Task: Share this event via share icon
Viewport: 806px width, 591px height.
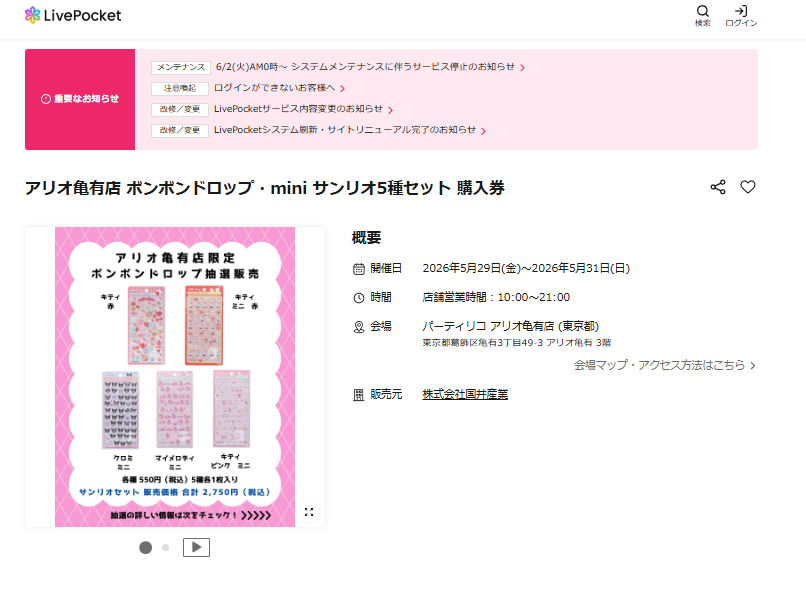Action: [x=718, y=187]
